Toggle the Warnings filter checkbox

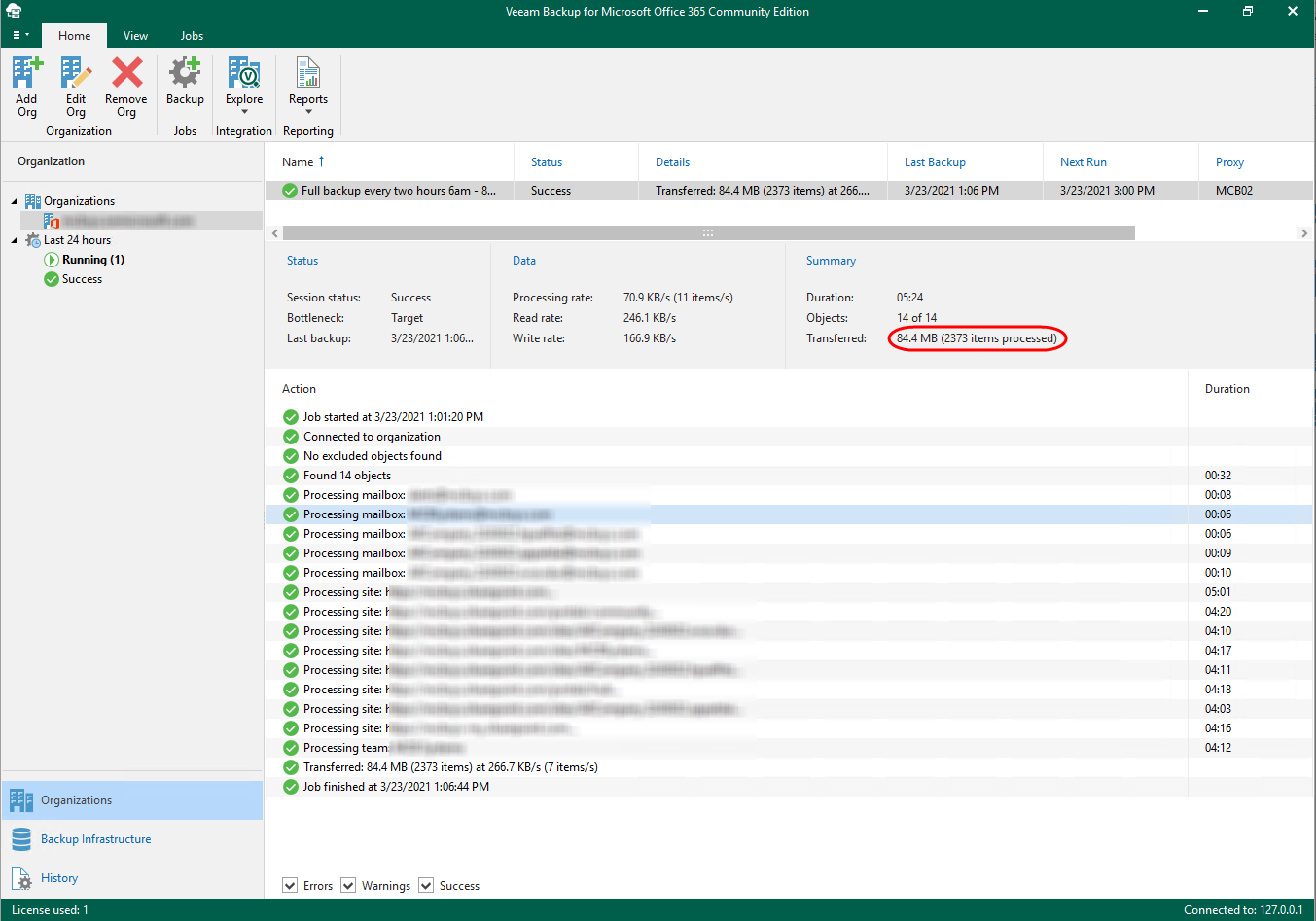click(x=348, y=885)
